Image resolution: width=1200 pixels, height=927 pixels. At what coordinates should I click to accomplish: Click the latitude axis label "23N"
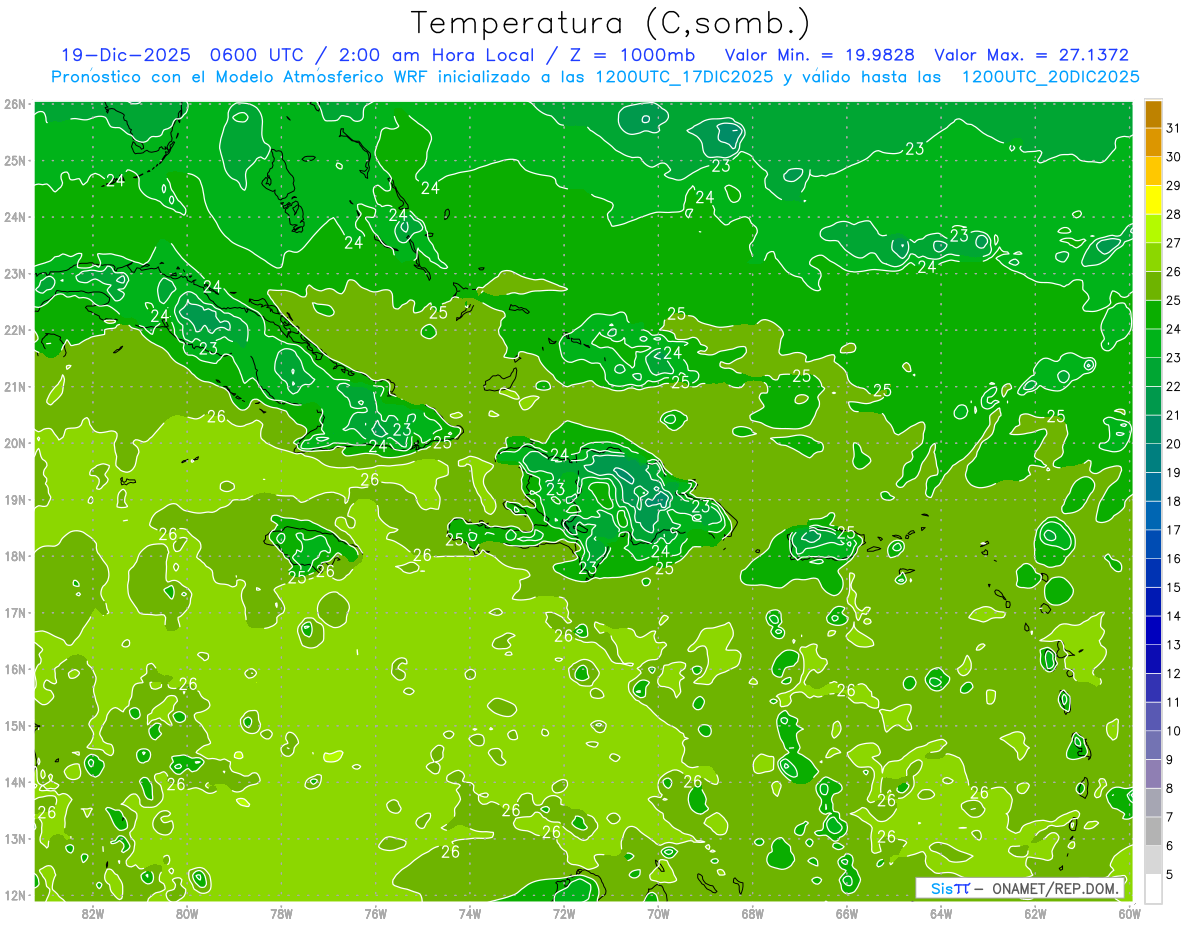(x=14, y=274)
